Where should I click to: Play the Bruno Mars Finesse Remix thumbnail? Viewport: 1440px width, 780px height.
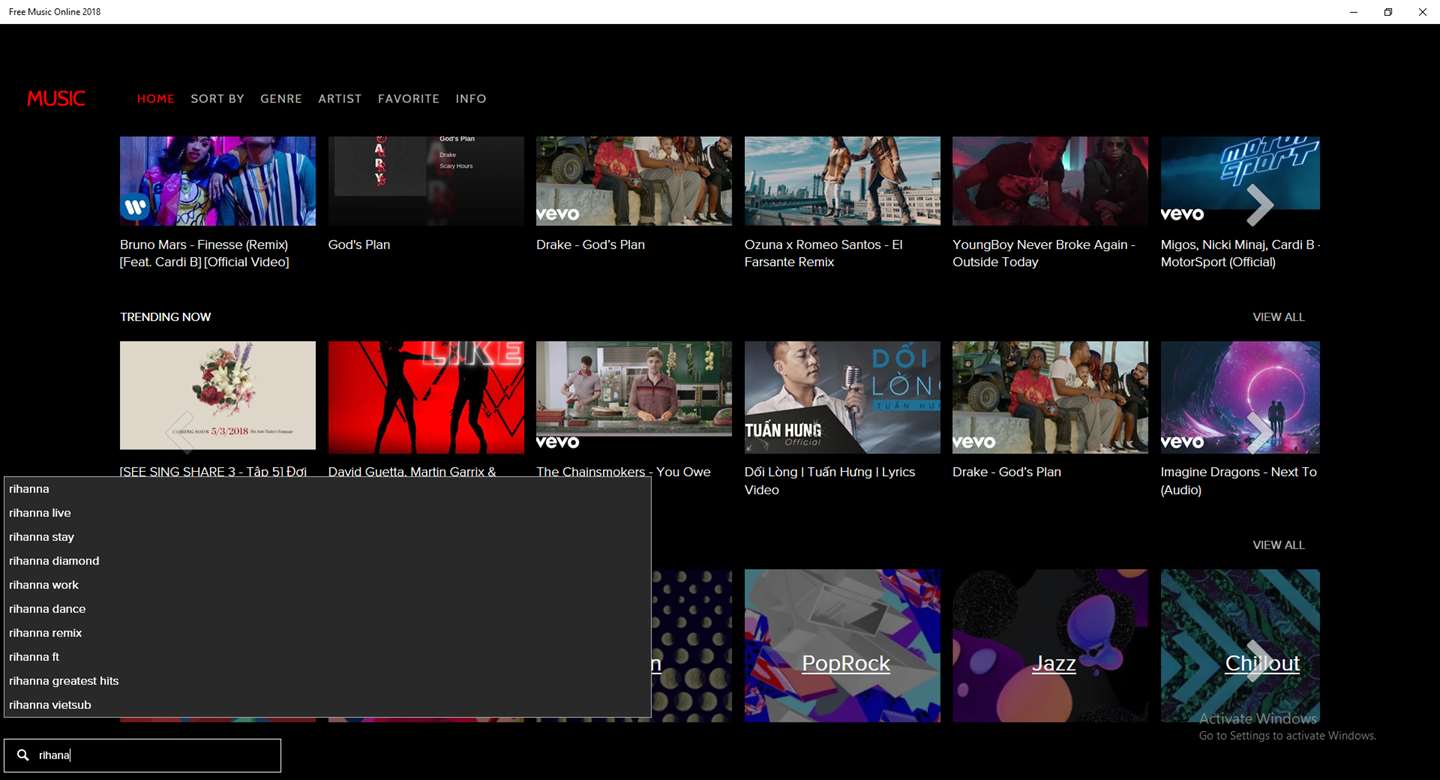click(218, 181)
